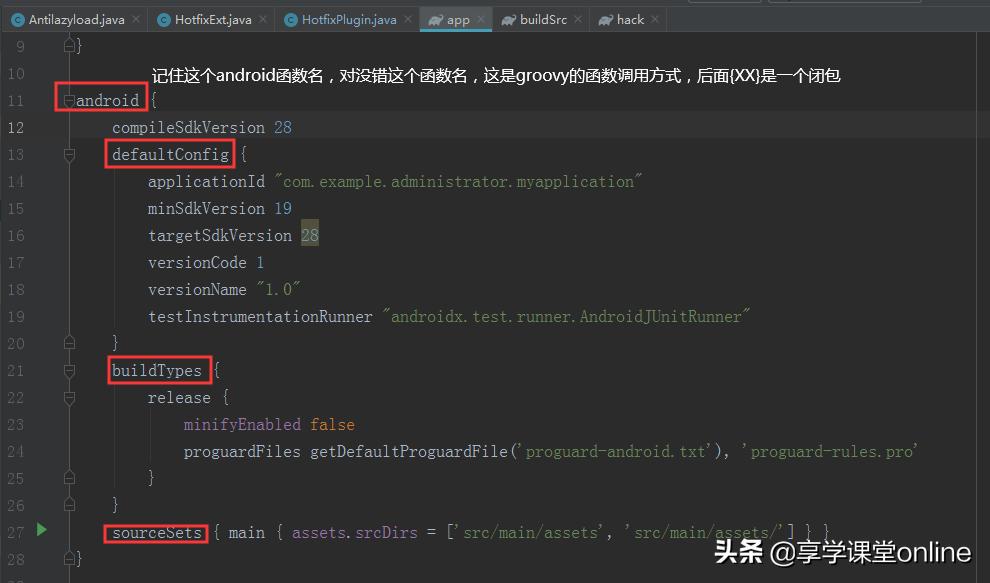Collapse the android block fold marker

(x=68, y=100)
